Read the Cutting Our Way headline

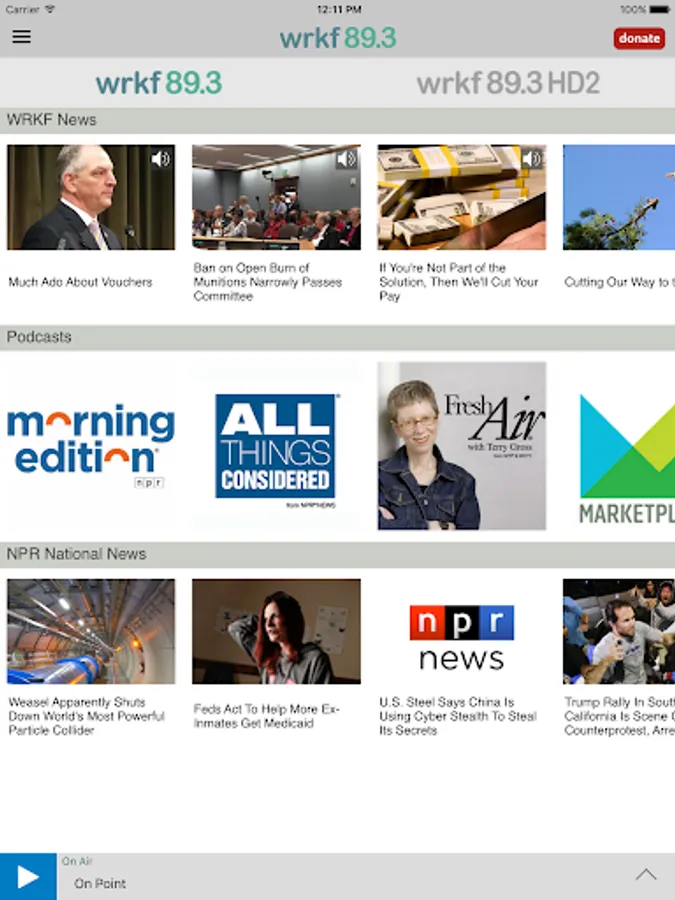tap(619, 282)
